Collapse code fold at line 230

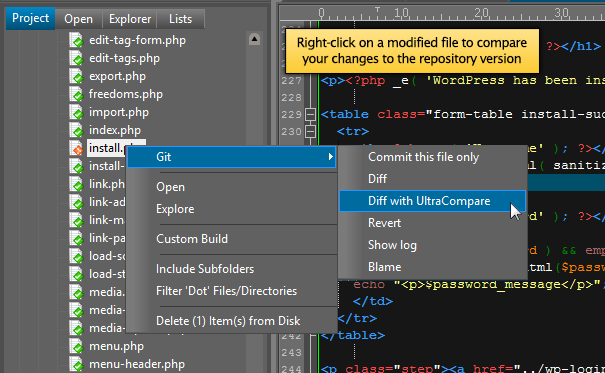pos(310,132)
